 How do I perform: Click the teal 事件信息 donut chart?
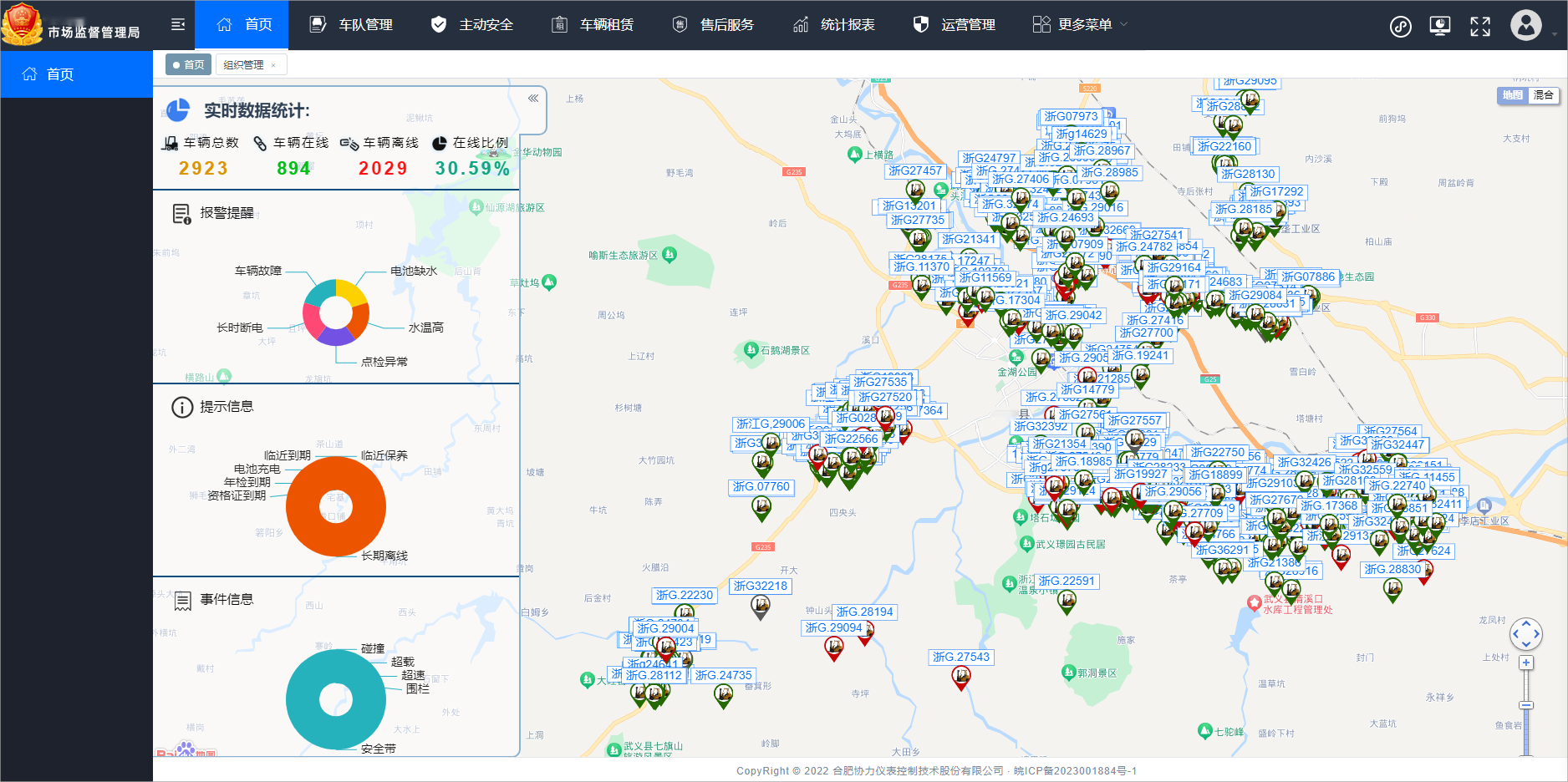point(336,700)
